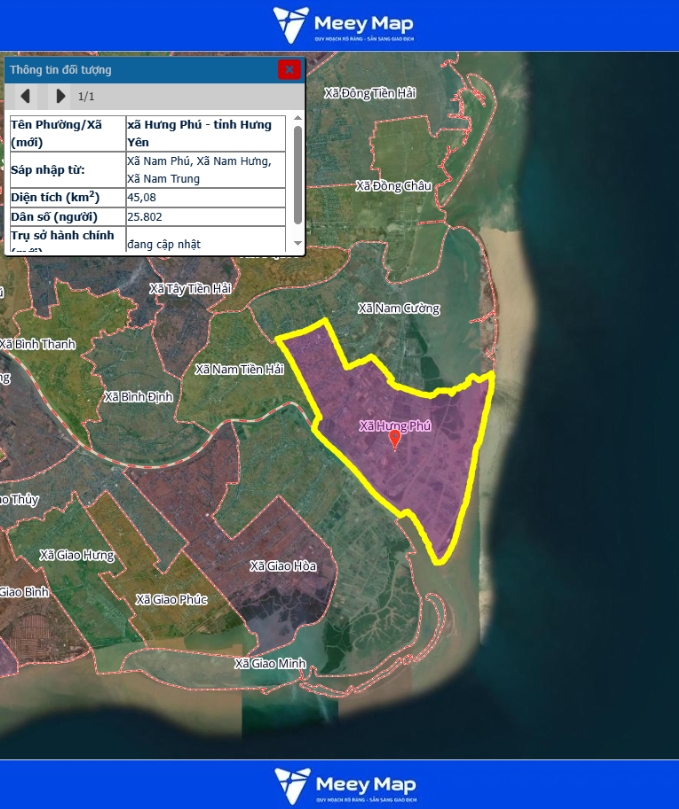Click the Xã Bình Định commune label
The image size is (679, 809).
138,397
